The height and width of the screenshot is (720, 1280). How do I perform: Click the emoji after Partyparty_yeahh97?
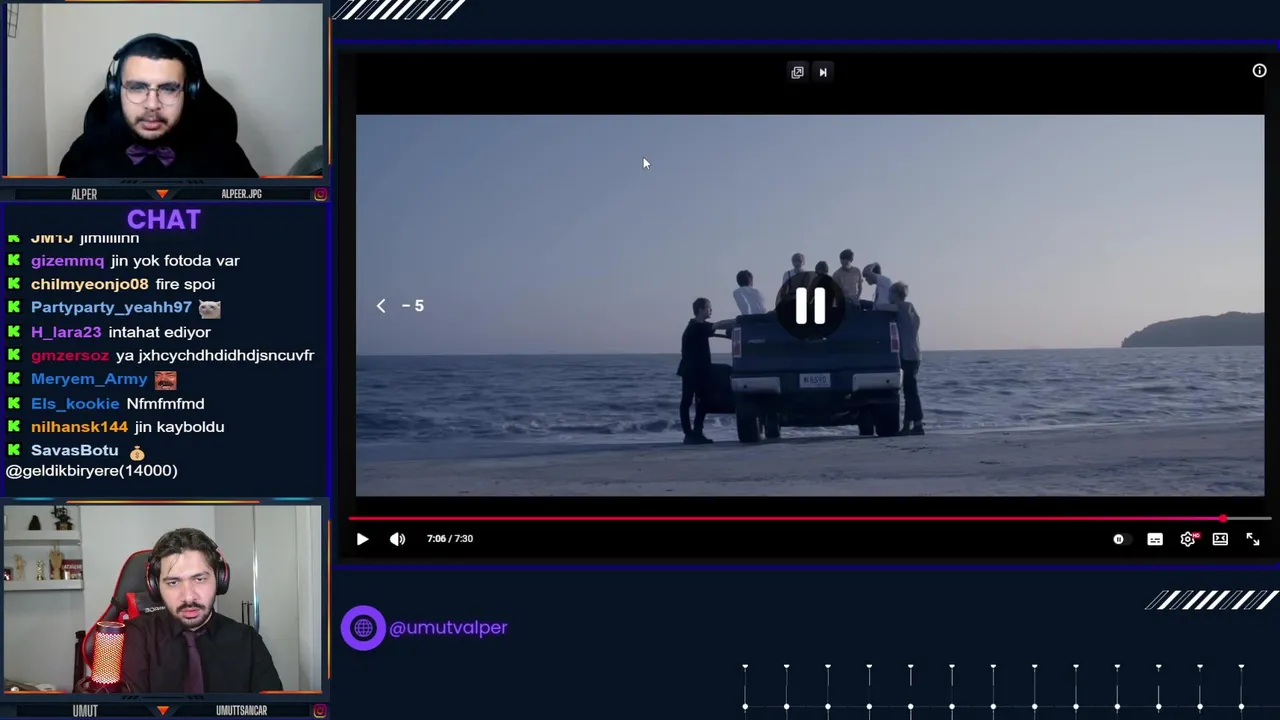click(x=209, y=309)
